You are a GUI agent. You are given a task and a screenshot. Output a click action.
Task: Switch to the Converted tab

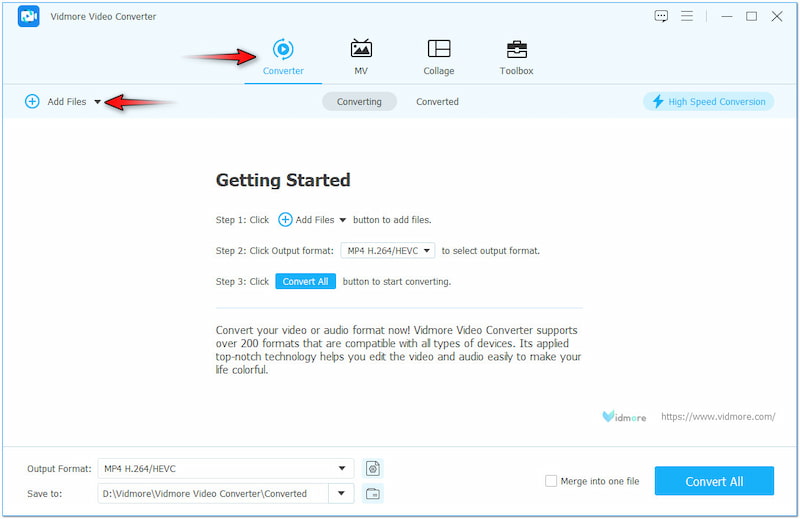point(437,102)
